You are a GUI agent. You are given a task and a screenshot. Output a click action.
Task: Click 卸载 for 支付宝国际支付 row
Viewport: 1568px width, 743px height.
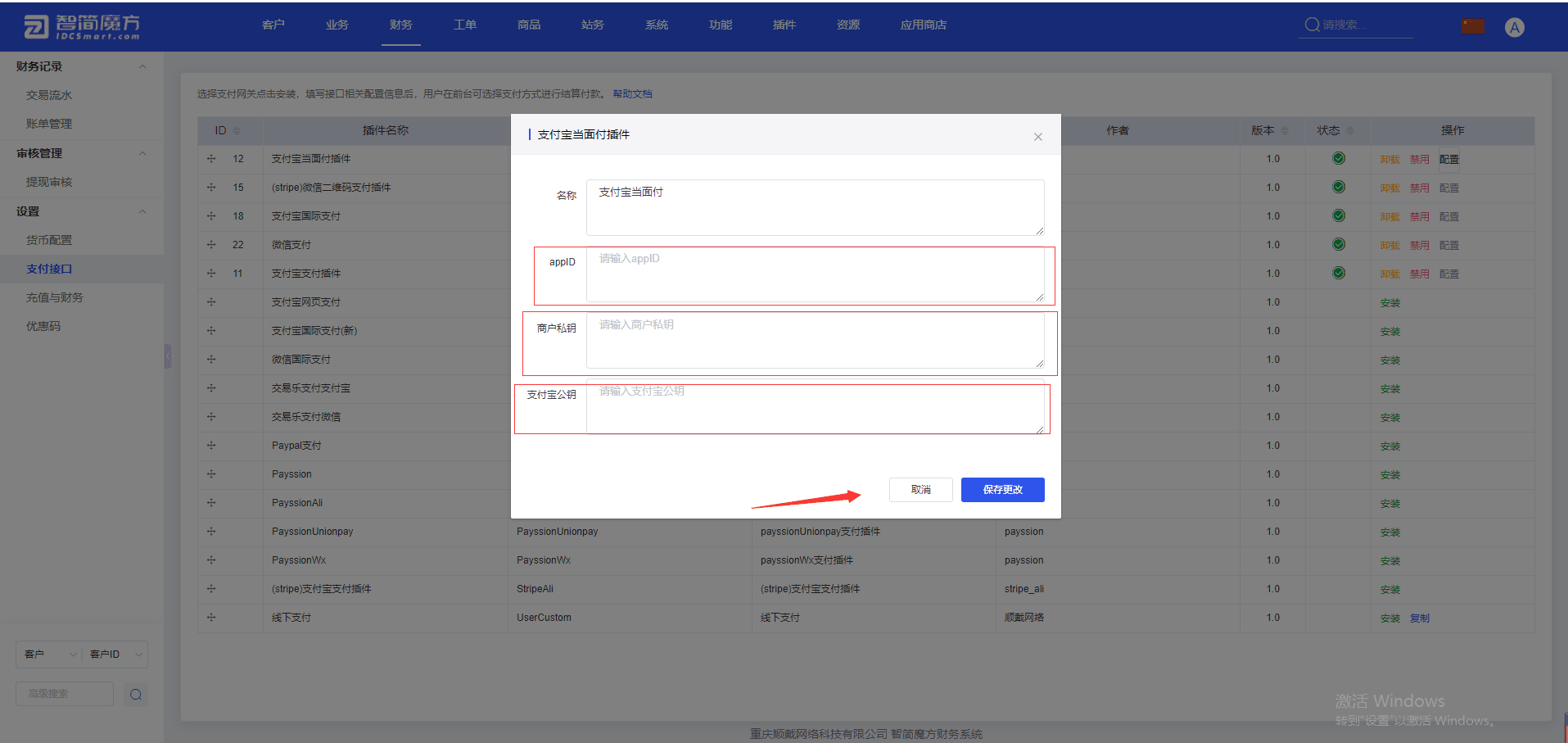(x=1390, y=217)
